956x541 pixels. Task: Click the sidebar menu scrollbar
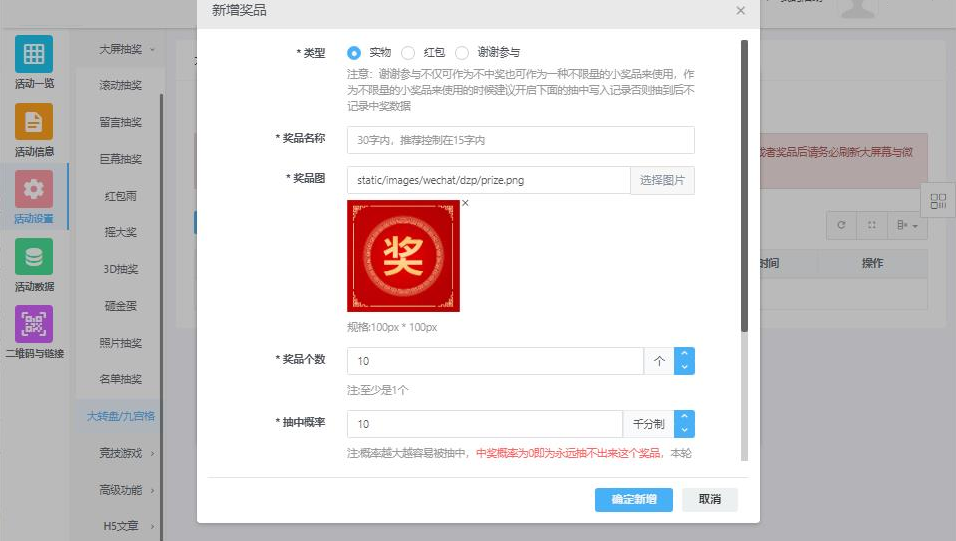point(162,317)
